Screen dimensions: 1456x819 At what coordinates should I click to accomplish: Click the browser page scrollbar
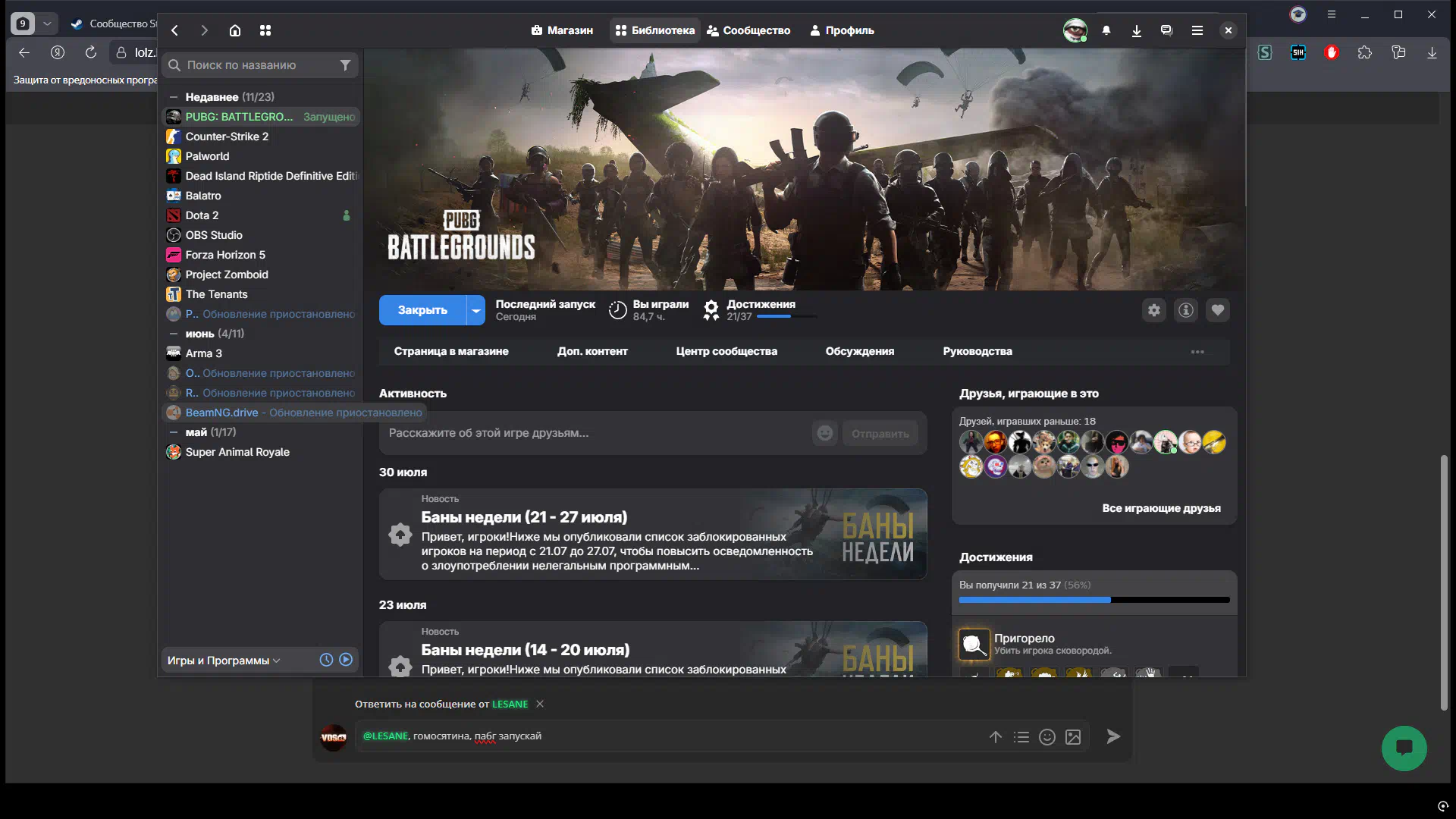click(1444, 582)
